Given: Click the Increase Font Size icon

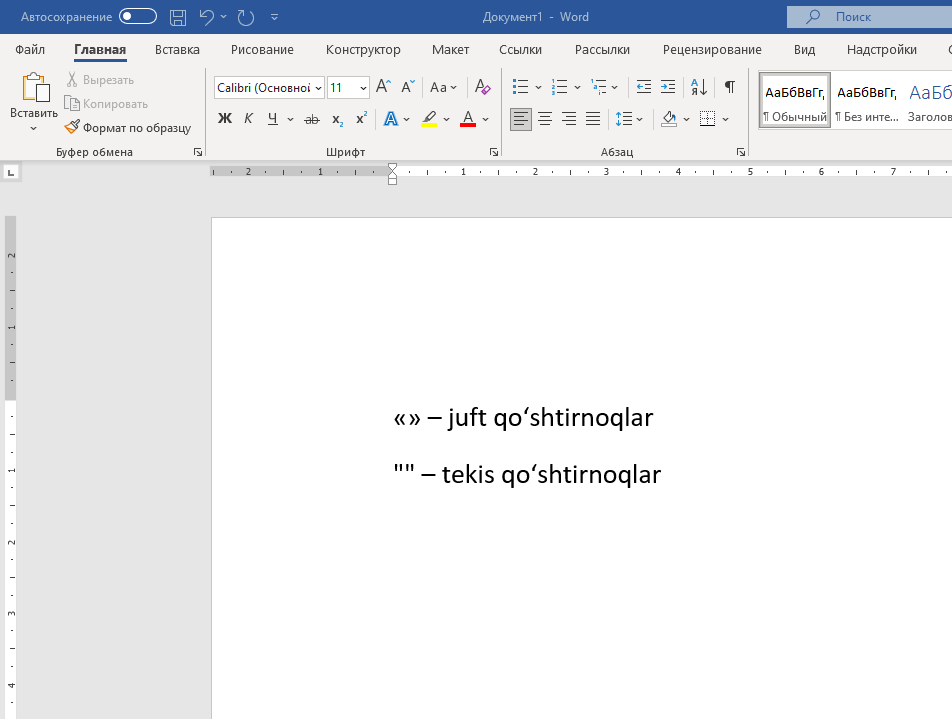Looking at the screenshot, I should pos(383,88).
